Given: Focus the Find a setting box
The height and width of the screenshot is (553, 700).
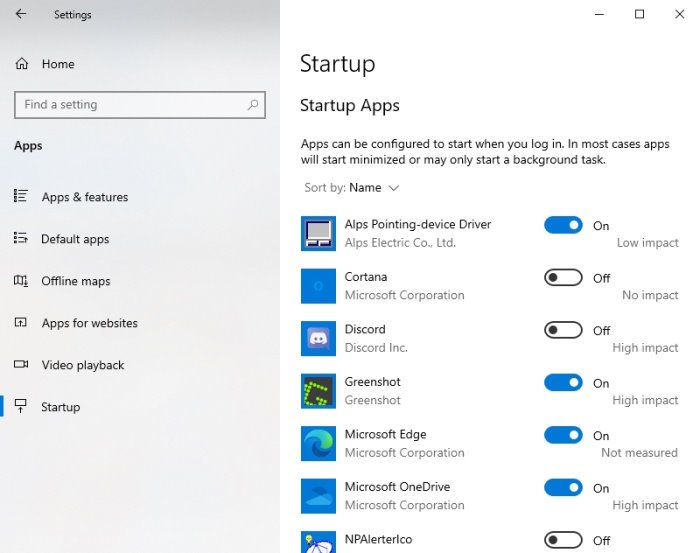Looking at the screenshot, I should pos(140,105).
